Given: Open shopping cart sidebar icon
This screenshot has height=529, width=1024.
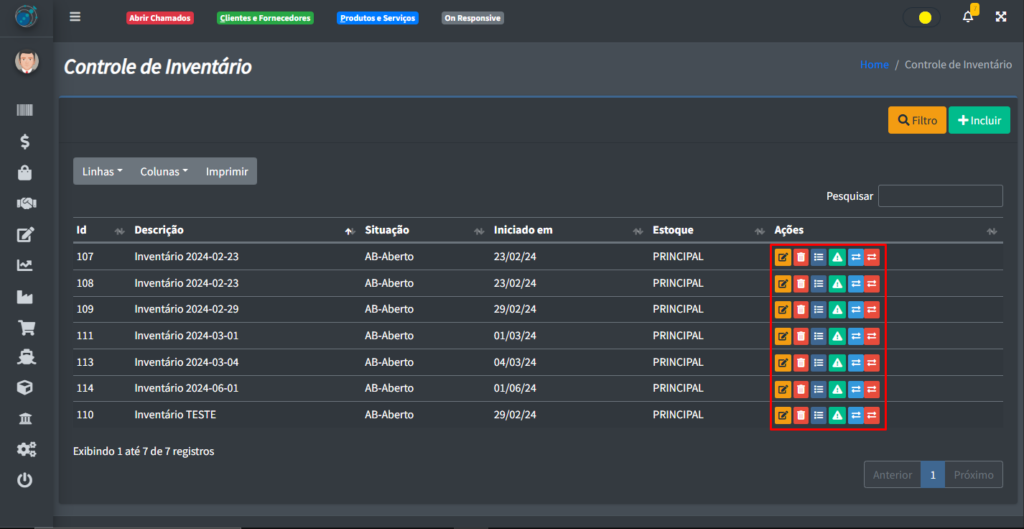Looking at the screenshot, I should click(25, 327).
